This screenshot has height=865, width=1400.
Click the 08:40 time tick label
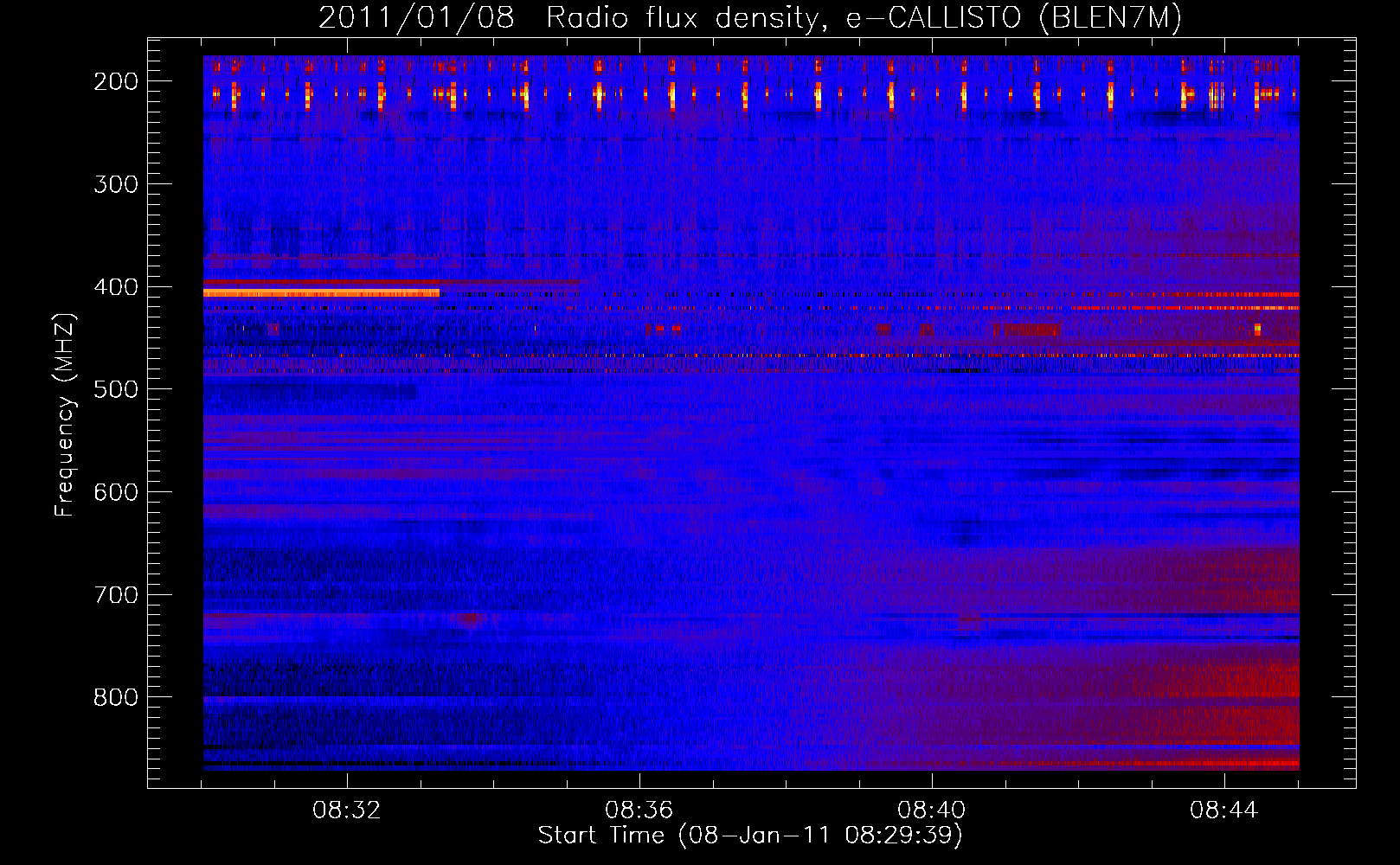932,811
